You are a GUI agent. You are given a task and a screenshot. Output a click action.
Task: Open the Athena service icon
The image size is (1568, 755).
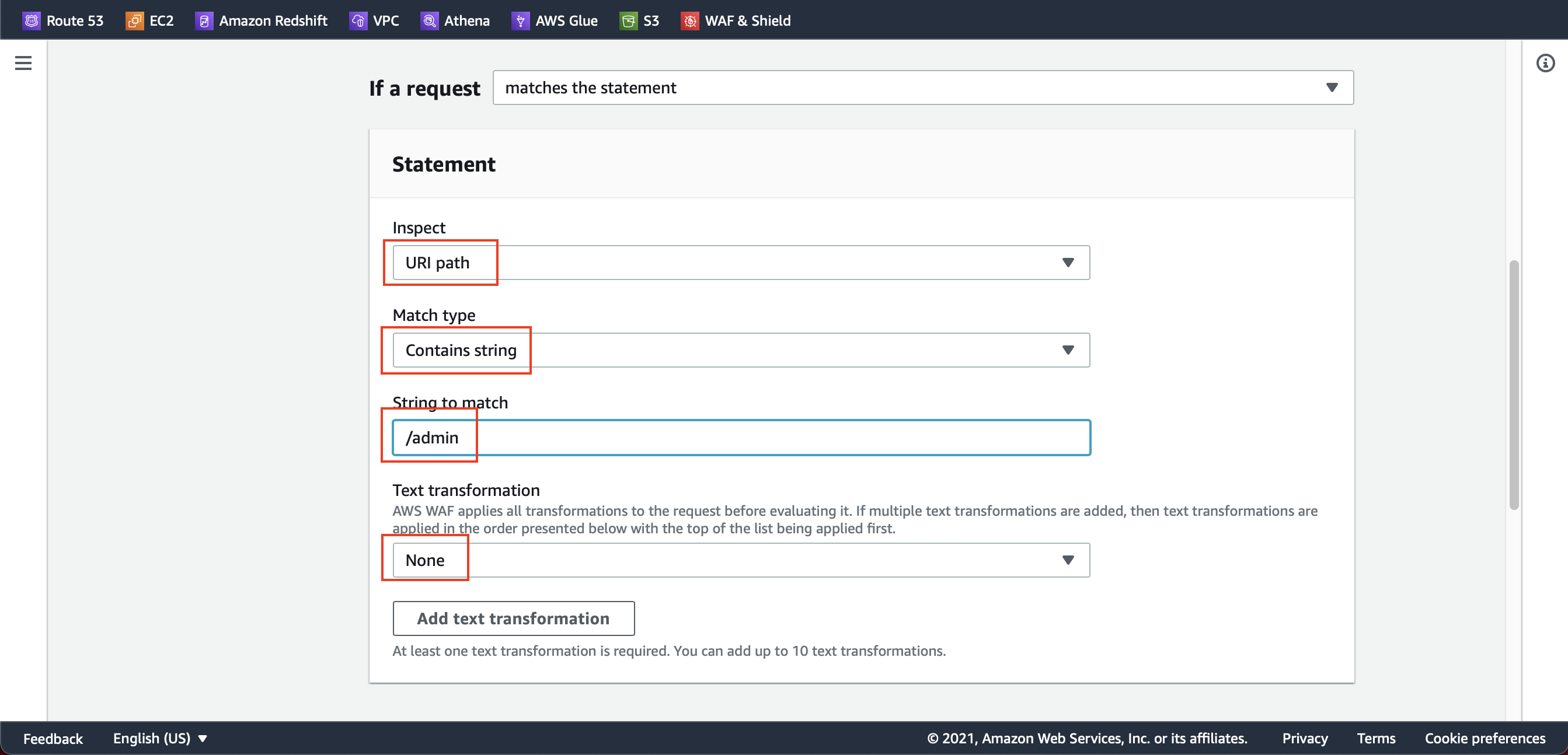pos(429,20)
